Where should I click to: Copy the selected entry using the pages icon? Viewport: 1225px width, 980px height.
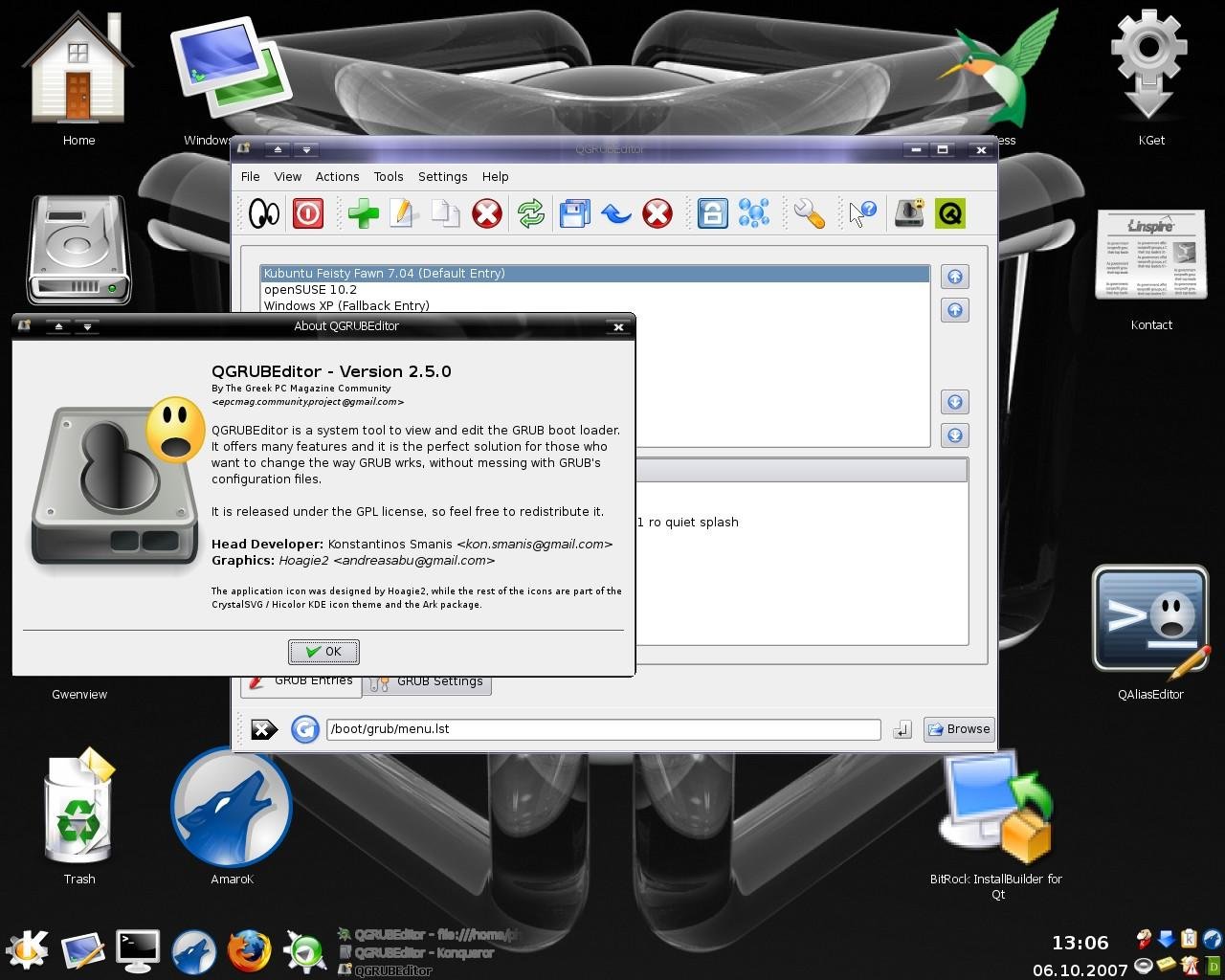click(445, 213)
